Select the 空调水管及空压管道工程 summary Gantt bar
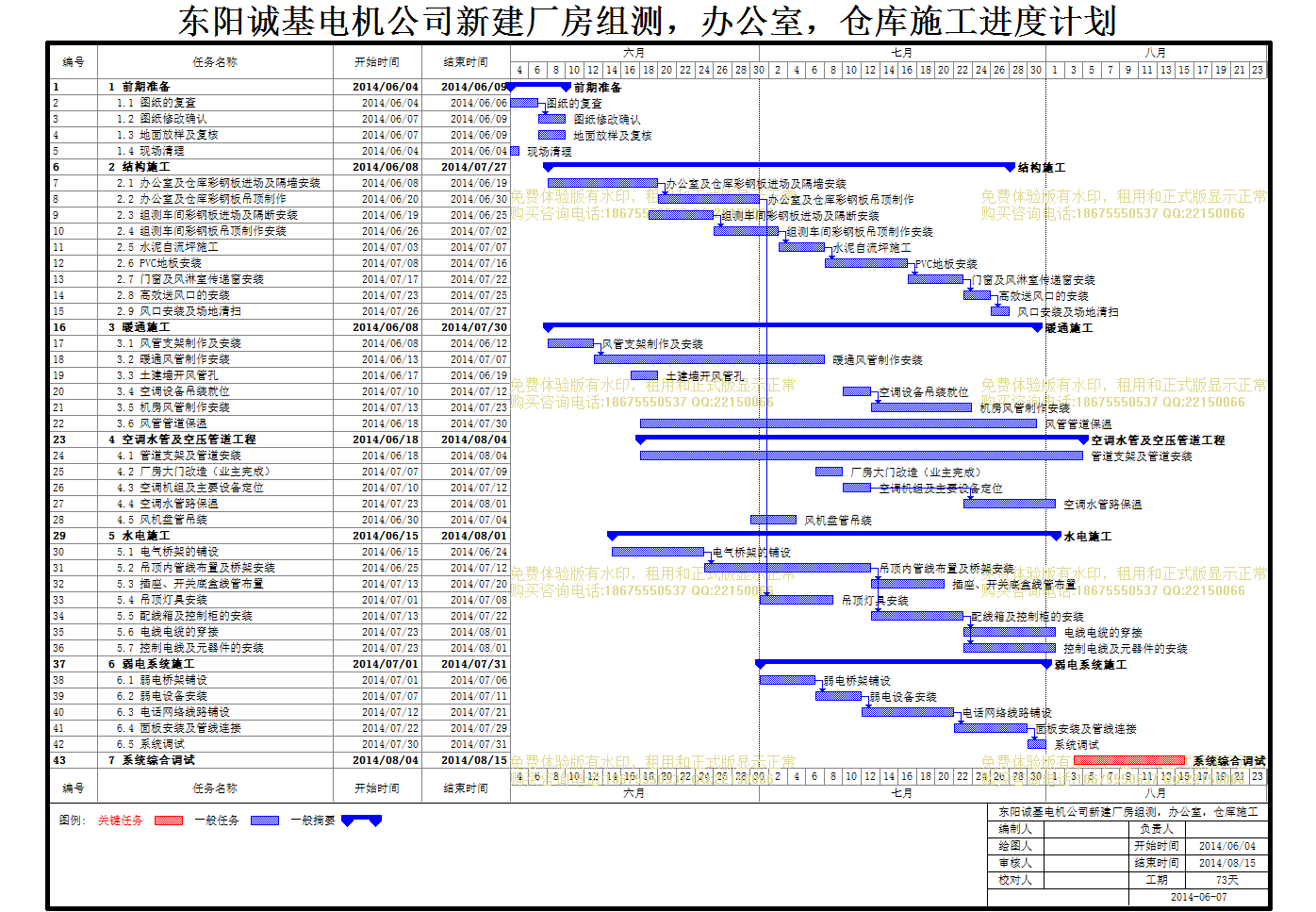Image resolution: width=1316 pixels, height=912 pixels. [862, 439]
